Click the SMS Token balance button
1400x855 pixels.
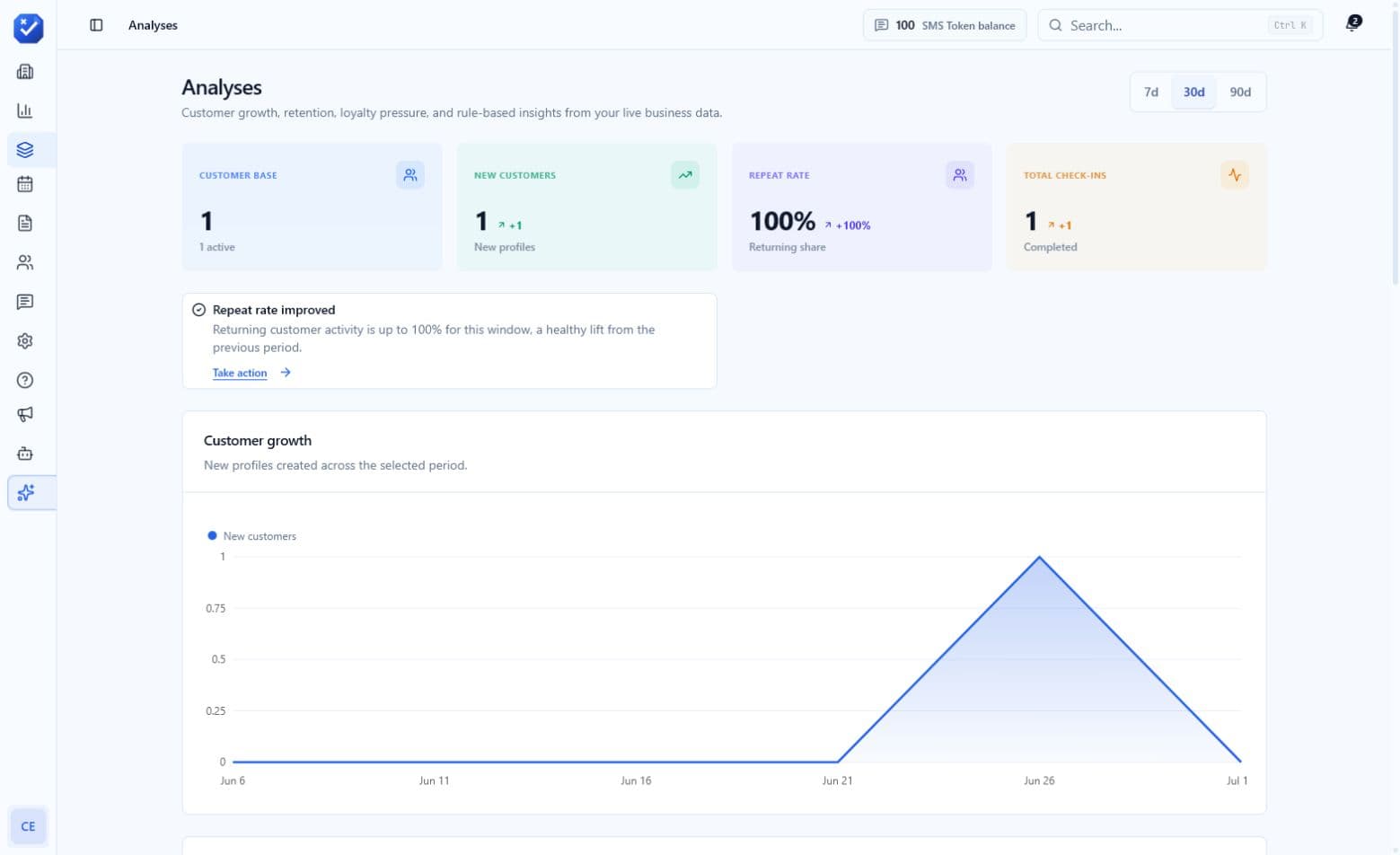[945, 25]
